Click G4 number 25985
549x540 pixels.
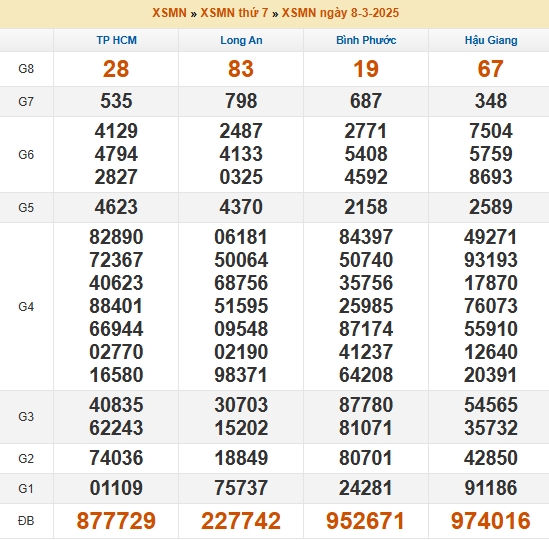366,306
